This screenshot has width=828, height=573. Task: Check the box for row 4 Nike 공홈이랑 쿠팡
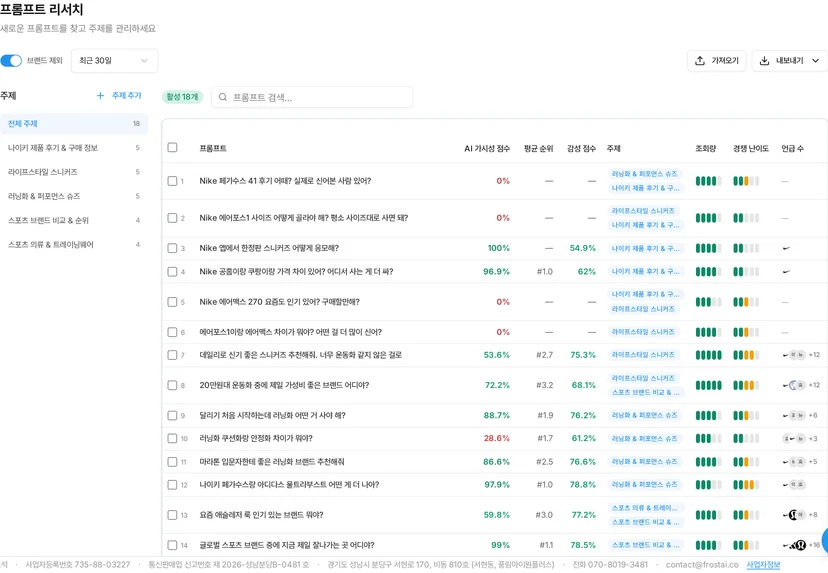tap(172, 272)
